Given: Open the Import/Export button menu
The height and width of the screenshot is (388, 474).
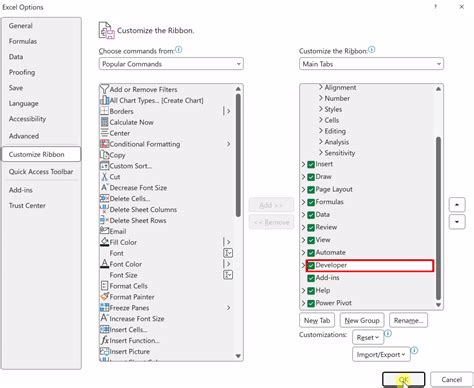Looking at the screenshot, I should click(x=381, y=354).
